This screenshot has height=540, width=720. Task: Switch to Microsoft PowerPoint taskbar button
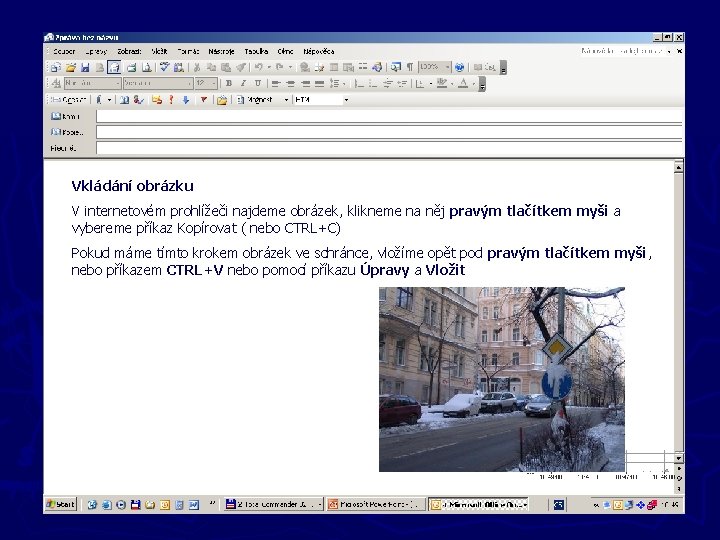[375, 504]
